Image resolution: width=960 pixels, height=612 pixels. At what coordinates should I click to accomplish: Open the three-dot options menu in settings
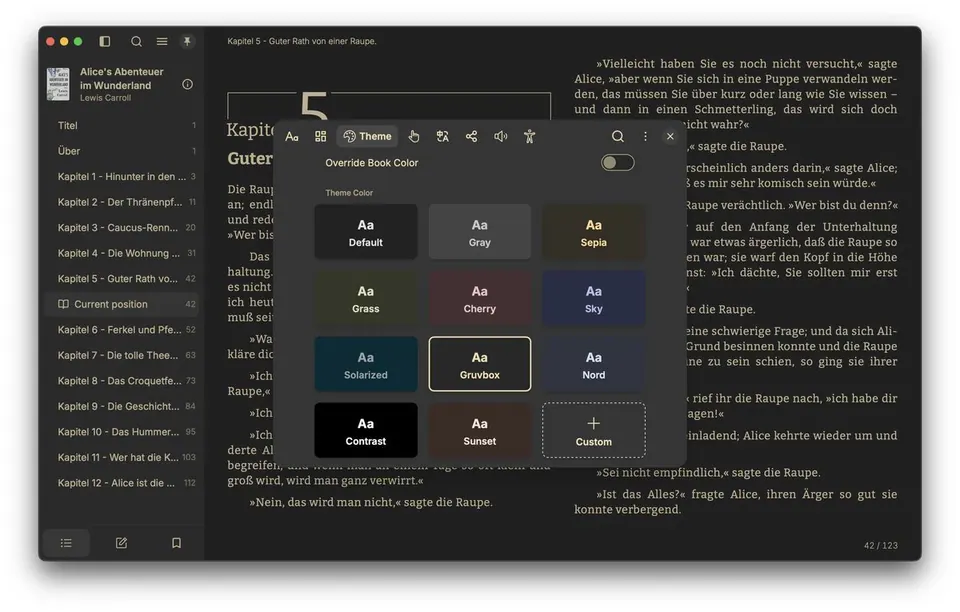click(x=645, y=136)
